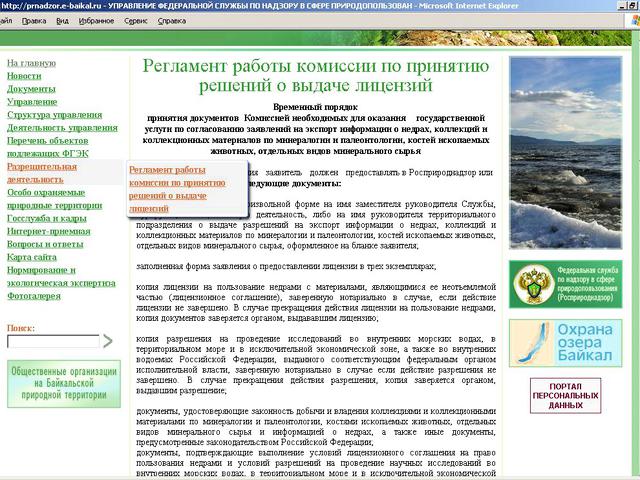Viewport: 640px width, 480px height.
Task: Open Общественные организации на Байкальской территории banner
Action: 64,384
